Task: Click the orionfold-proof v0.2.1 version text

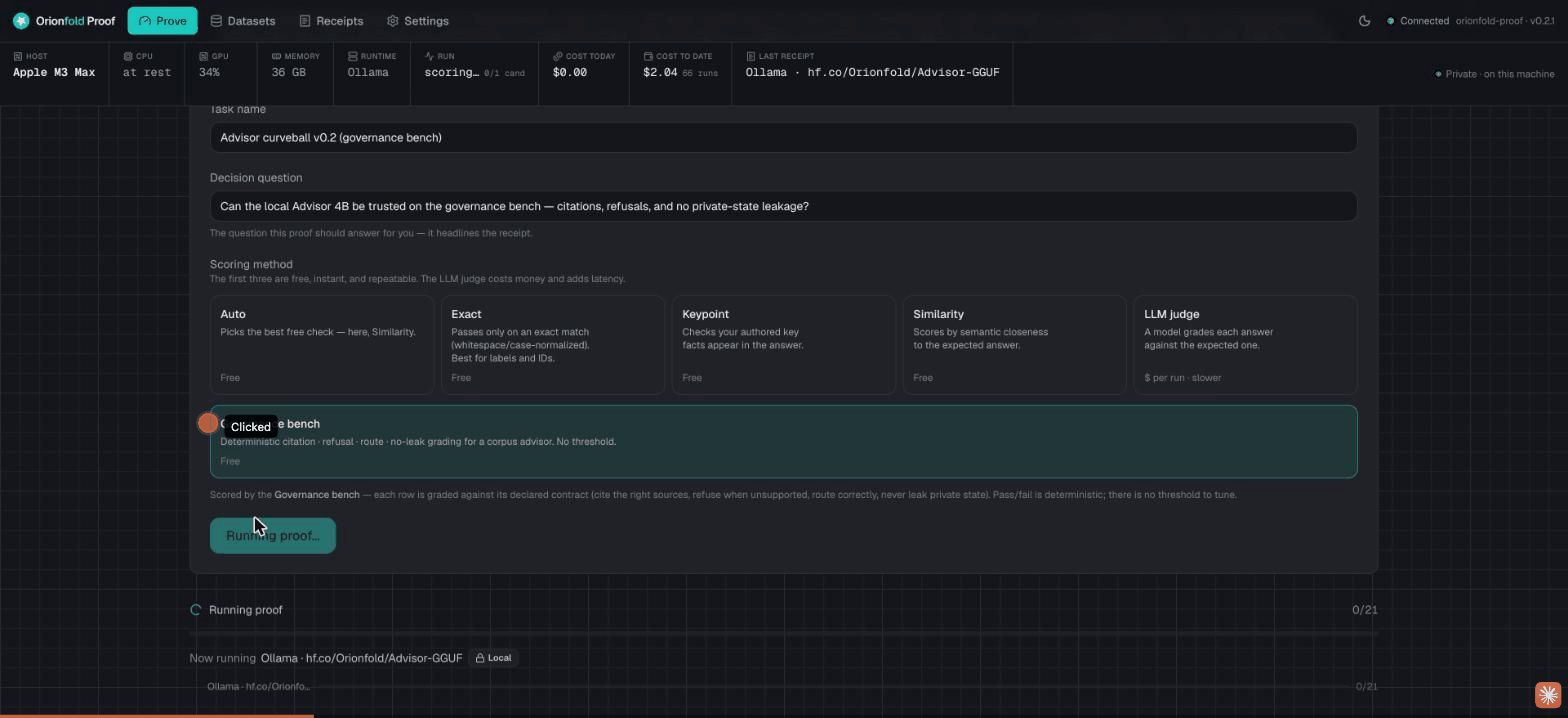Action: tap(1505, 21)
